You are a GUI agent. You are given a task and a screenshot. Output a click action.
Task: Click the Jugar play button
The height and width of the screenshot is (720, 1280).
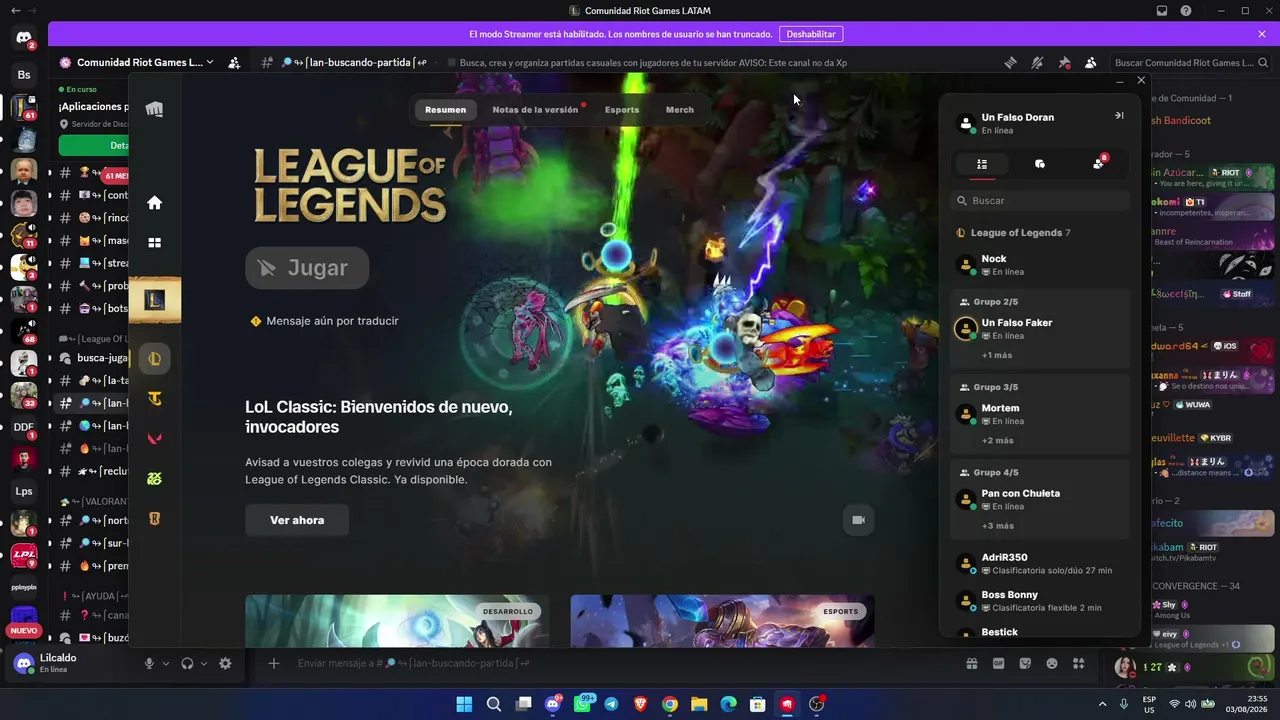click(307, 268)
